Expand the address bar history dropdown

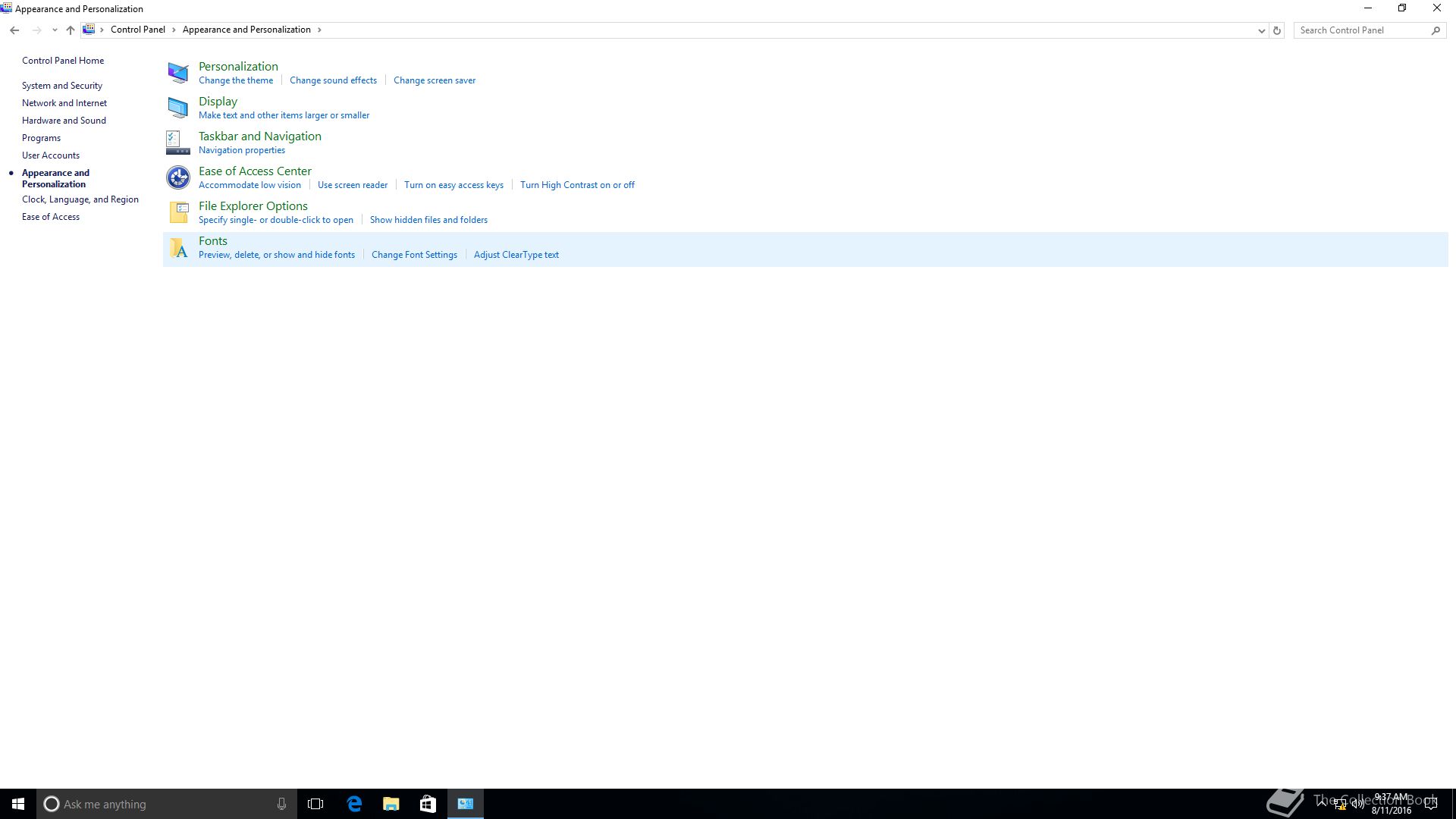(x=1261, y=30)
